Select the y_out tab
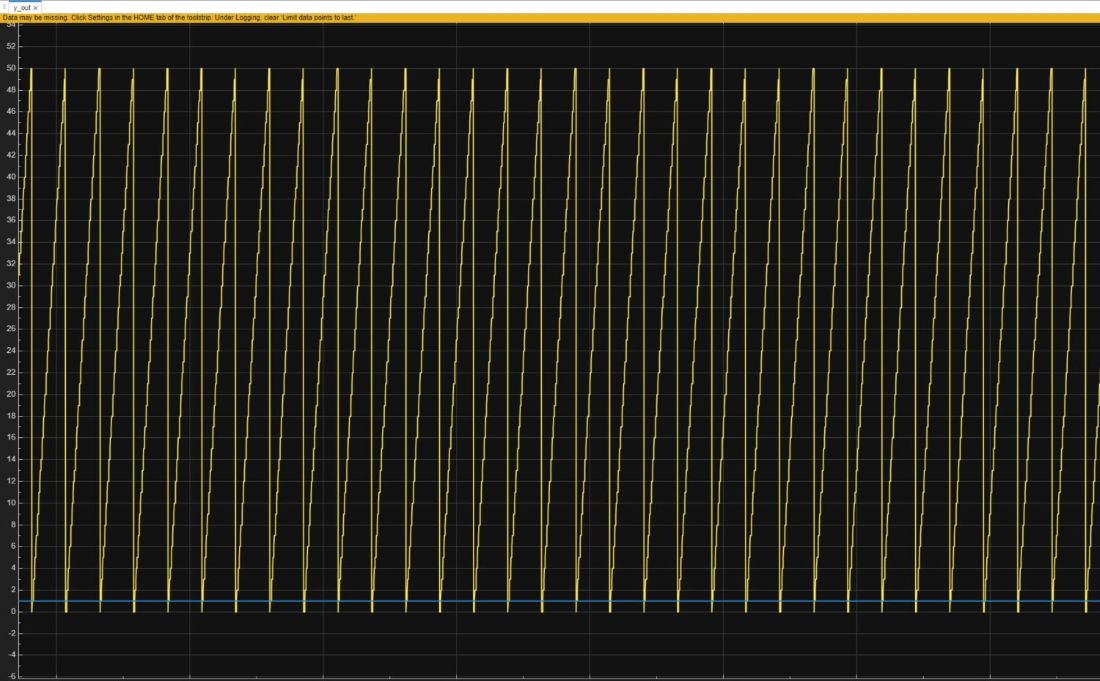 click(21, 7)
